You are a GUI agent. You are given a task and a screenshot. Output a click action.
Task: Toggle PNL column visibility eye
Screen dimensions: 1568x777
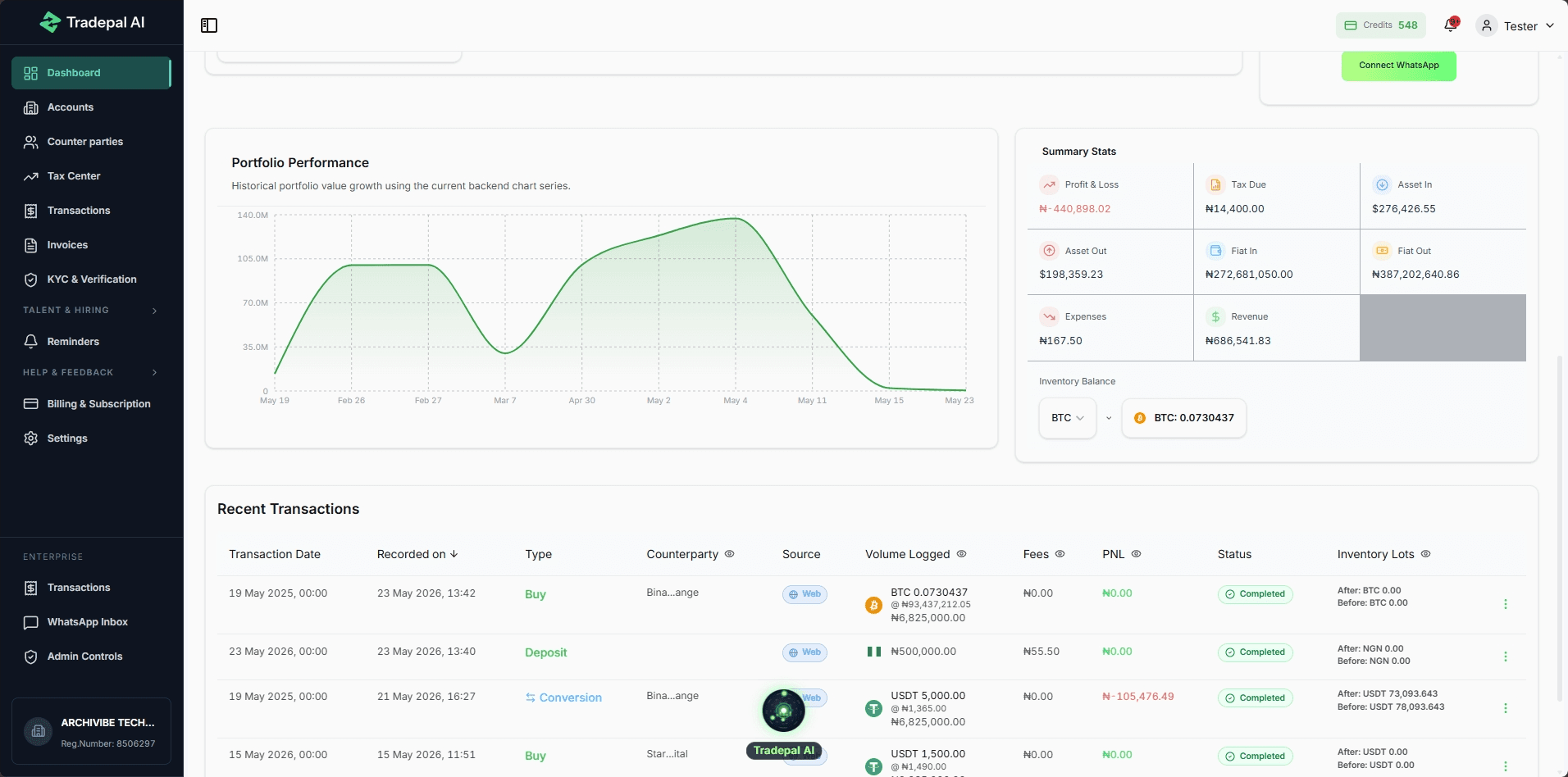tap(1136, 554)
